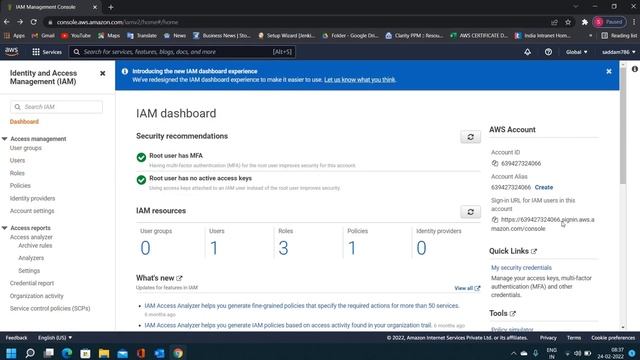Dismiss the new IAM dashboard banner

tap(609, 71)
